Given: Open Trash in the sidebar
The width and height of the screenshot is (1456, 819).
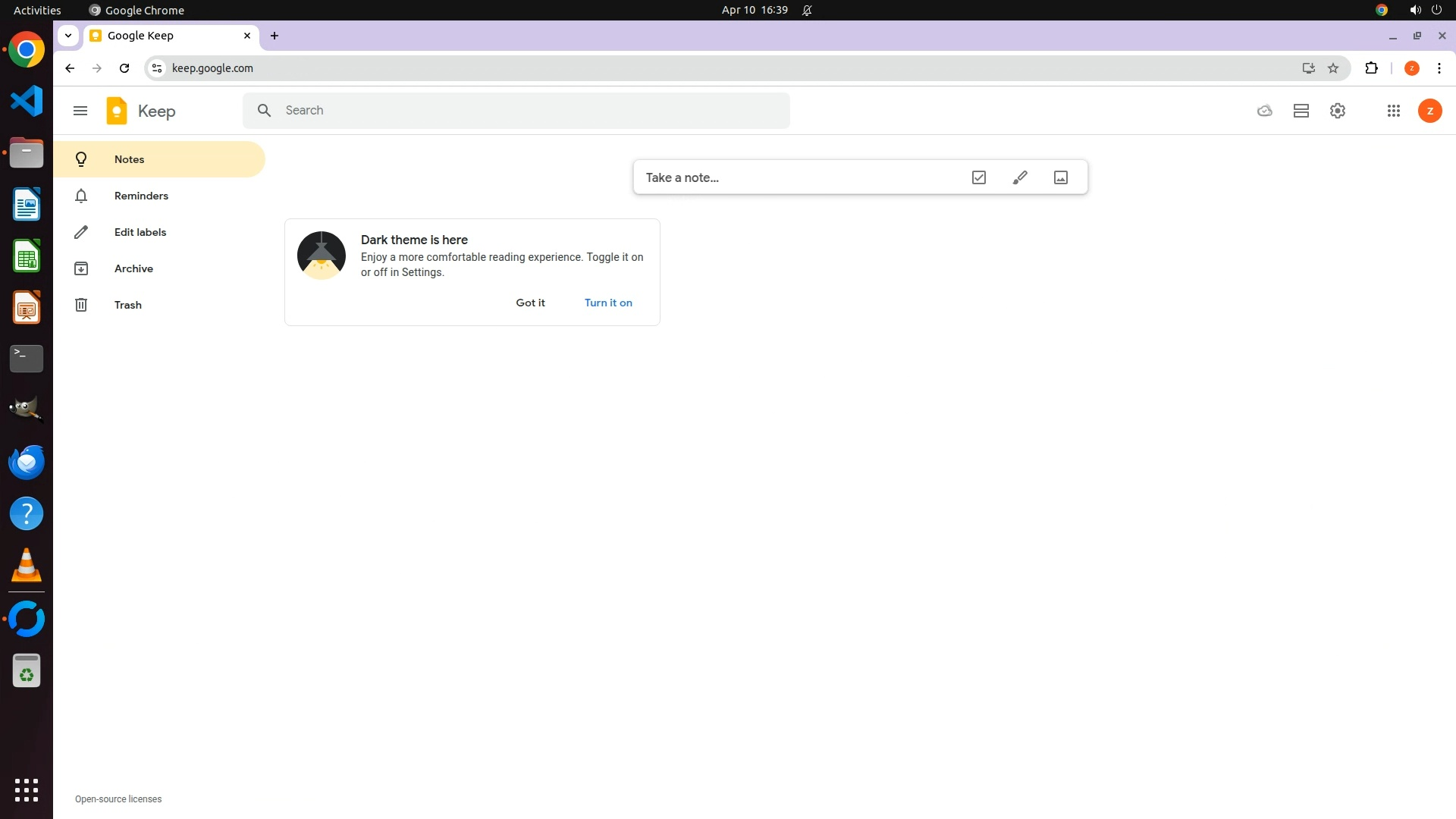Looking at the screenshot, I should click(x=127, y=305).
